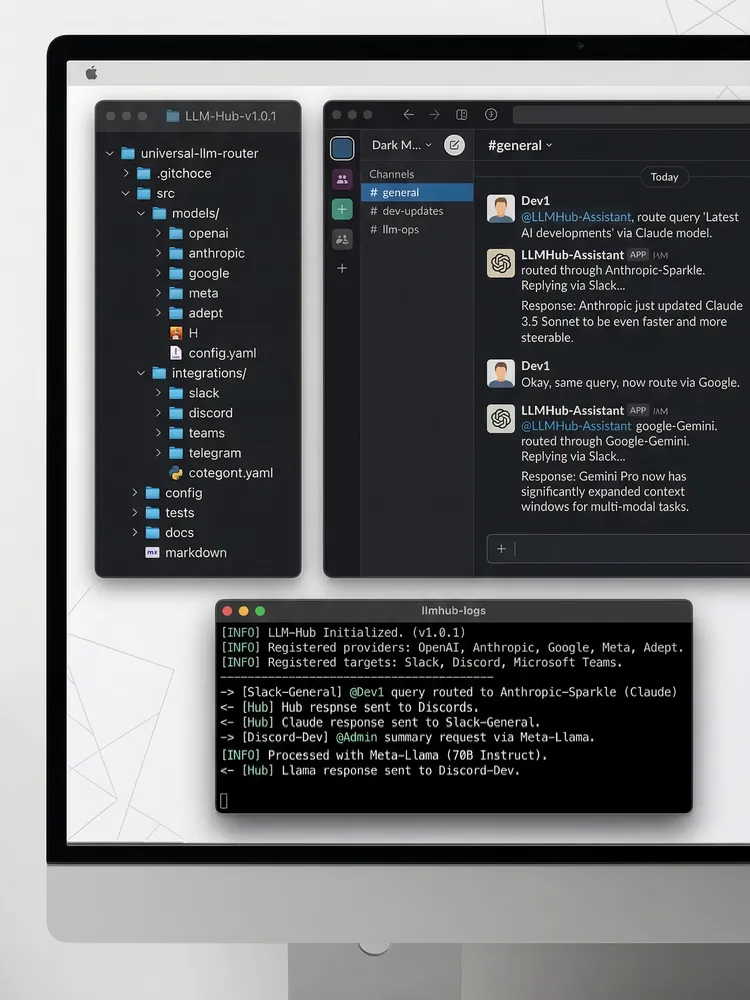
Task: Select the tests folder
Action: pos(170,513)
